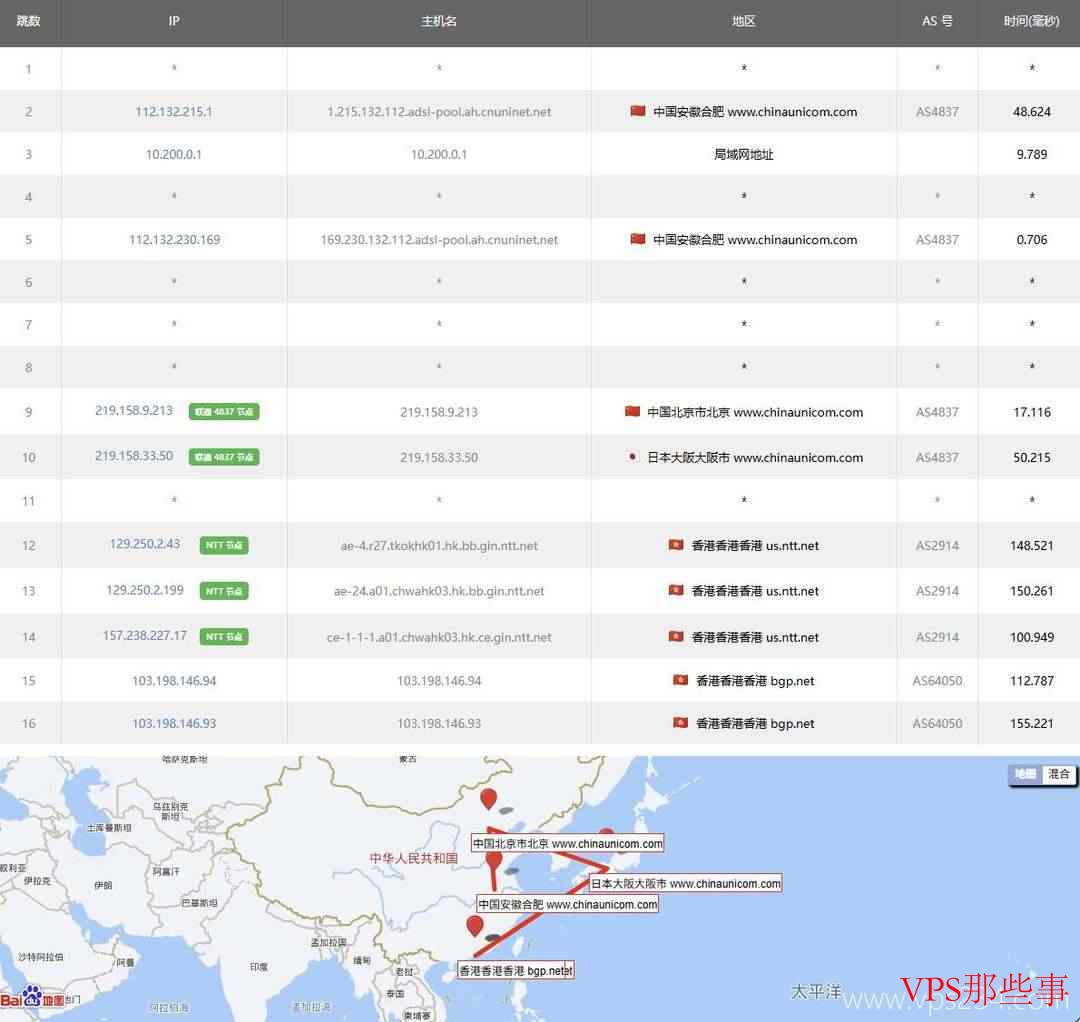1080x1022 pixels.
Task: Open IP link 103.198.146.94 in IP column
Action: tap(174, 680)
